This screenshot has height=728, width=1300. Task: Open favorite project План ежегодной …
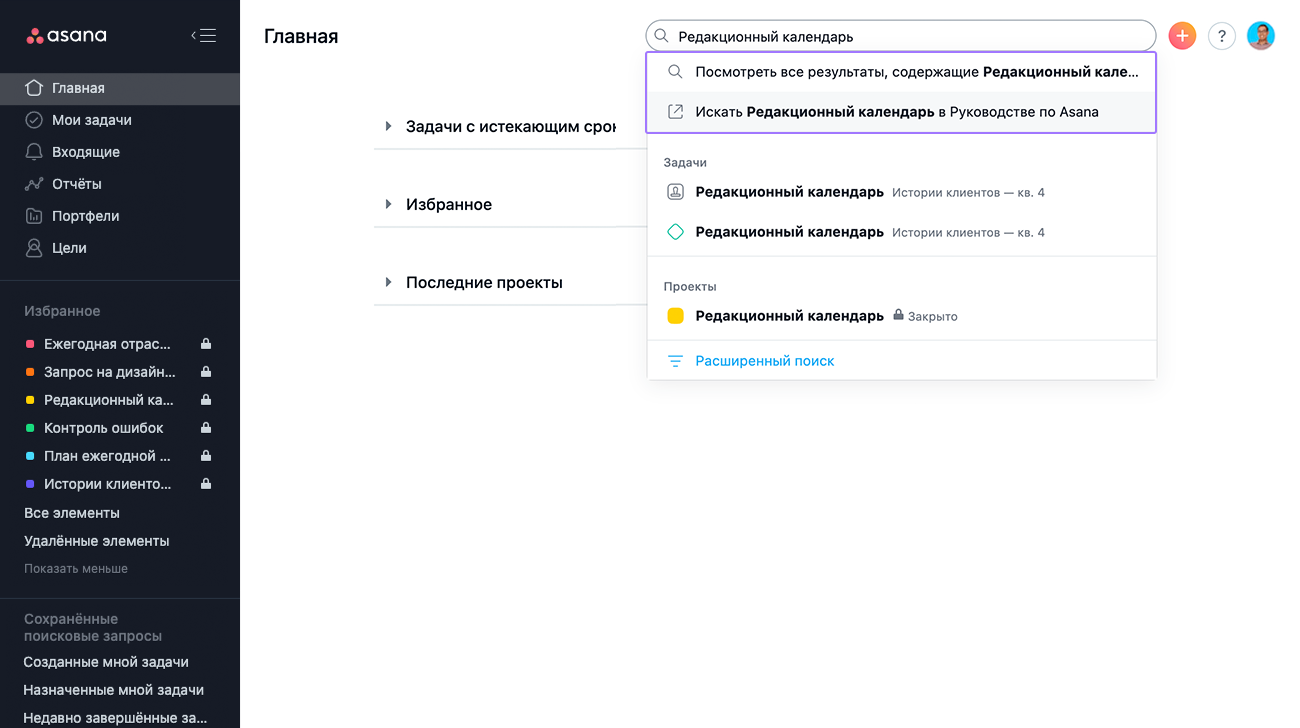tap(107, 456)
